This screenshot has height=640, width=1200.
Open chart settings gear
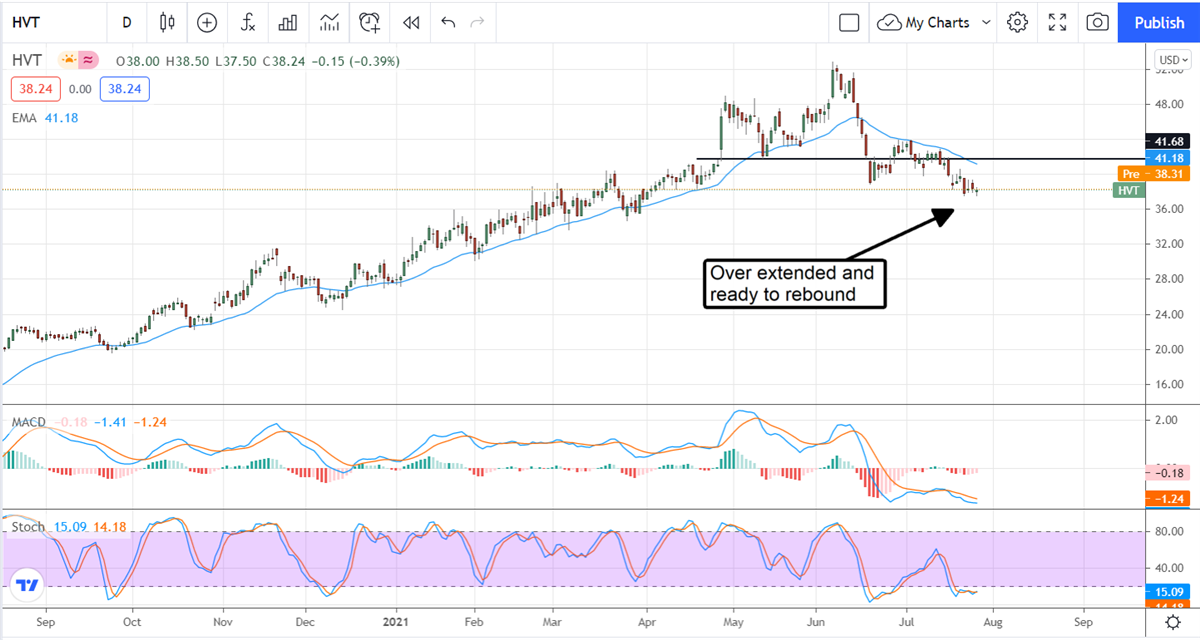click(x=1017, y=22)
